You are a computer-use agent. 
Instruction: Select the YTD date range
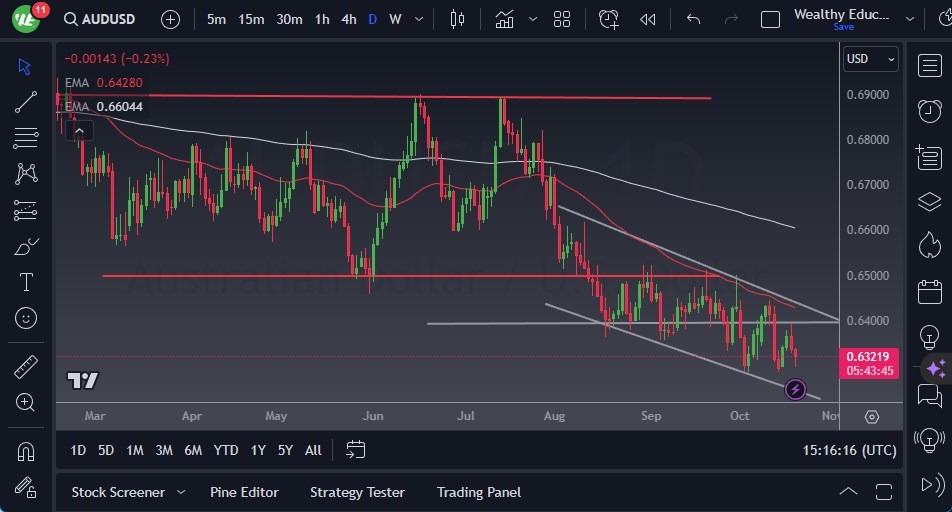[x=226, y=450]
